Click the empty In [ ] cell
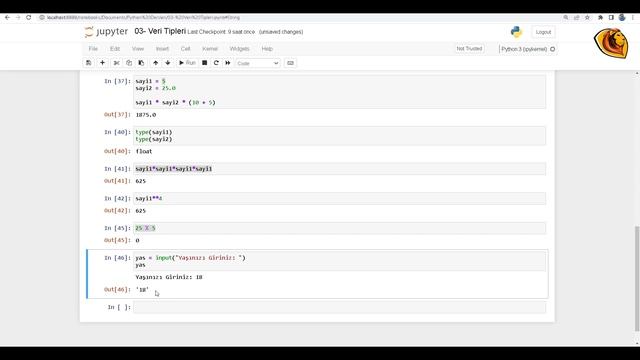Screen dimensions: 640x360 point(340,307)
